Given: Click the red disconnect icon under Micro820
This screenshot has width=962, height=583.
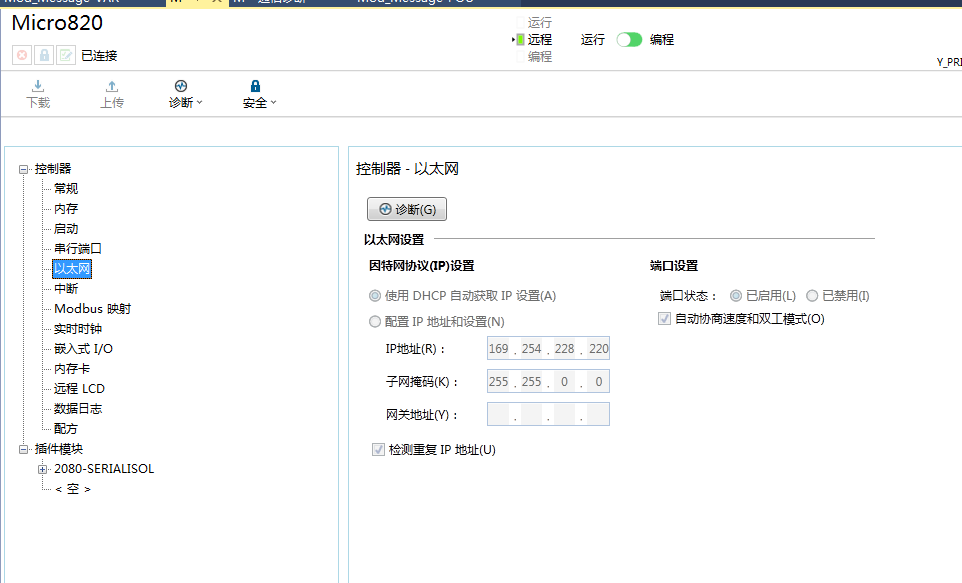Looking at the screenshot, I should click(21, 55).
